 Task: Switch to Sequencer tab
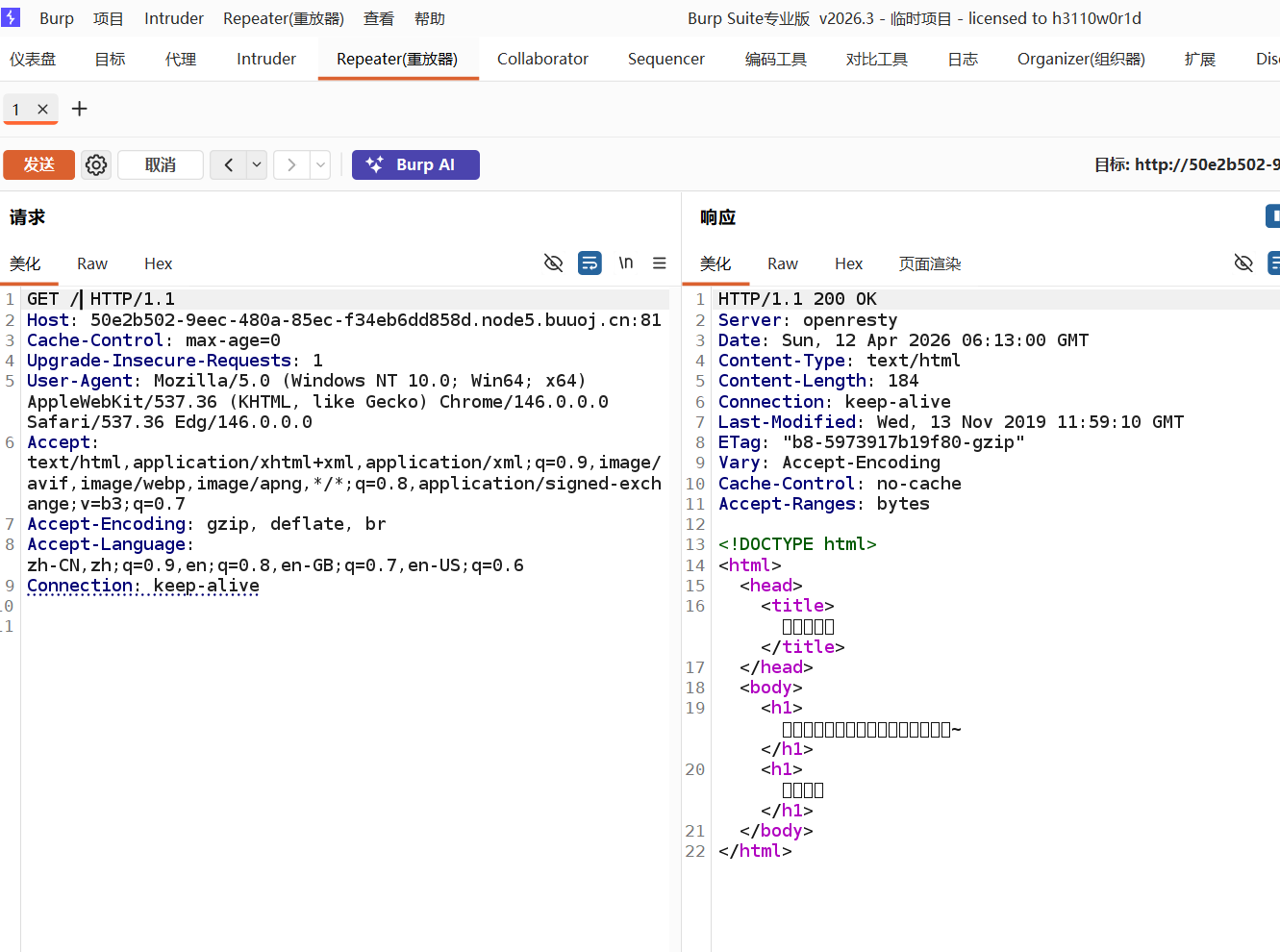666,59
